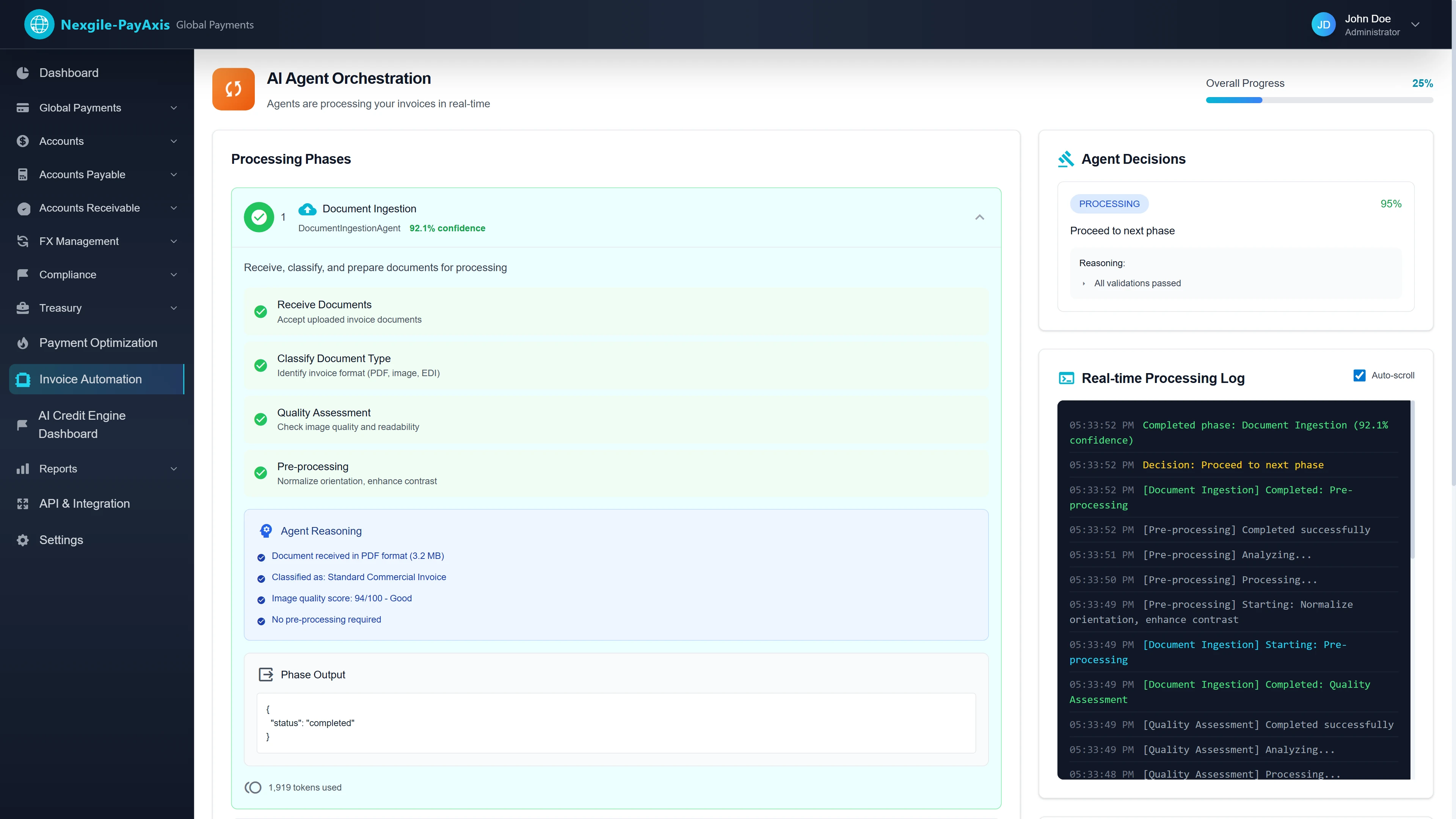This screenshot has width=1456, height=819.
Task: Select the API & Integration icon
Action: click(23, 504)
